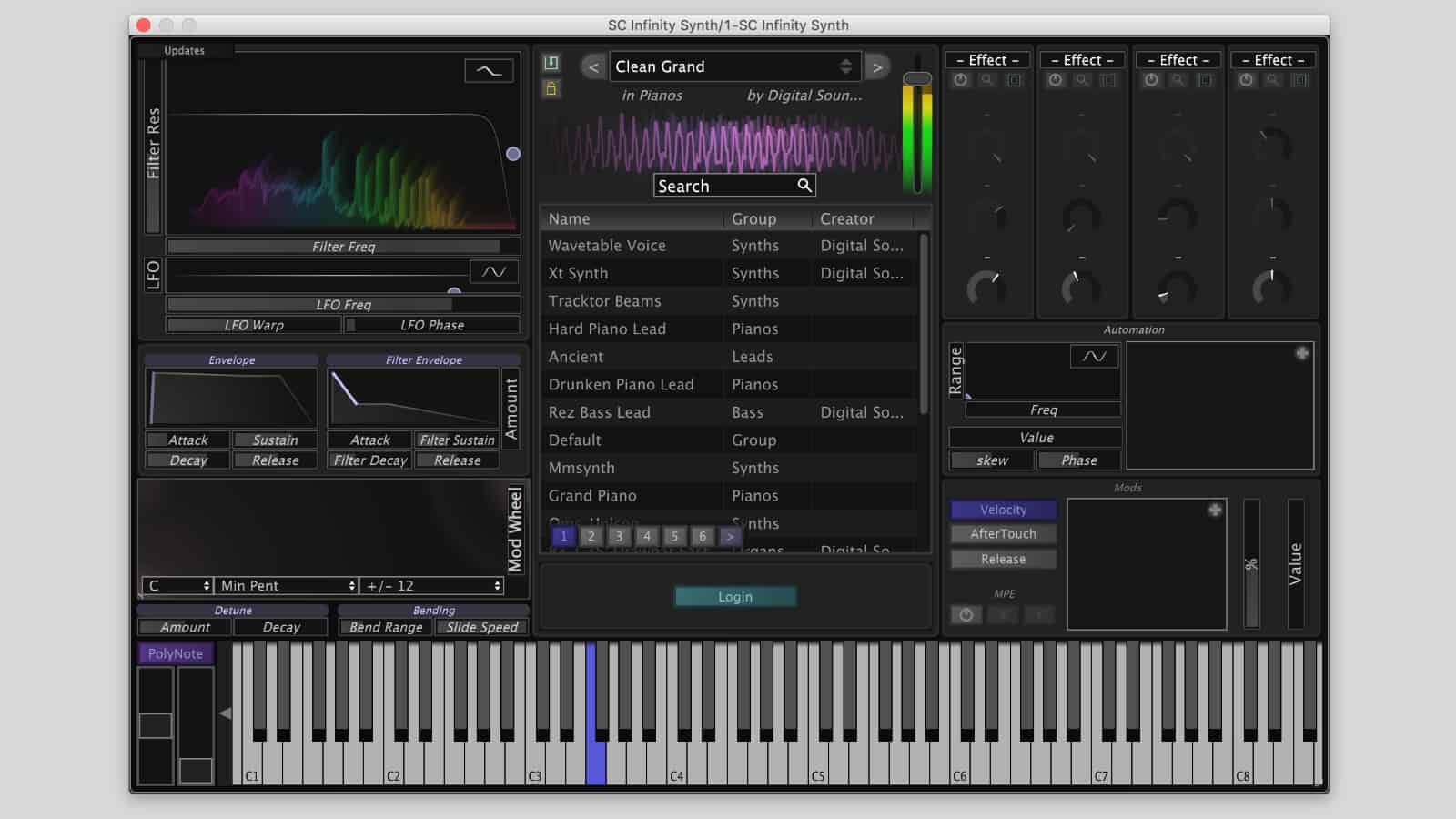
Task: Click the save preset icon
Action: point(550,64)
